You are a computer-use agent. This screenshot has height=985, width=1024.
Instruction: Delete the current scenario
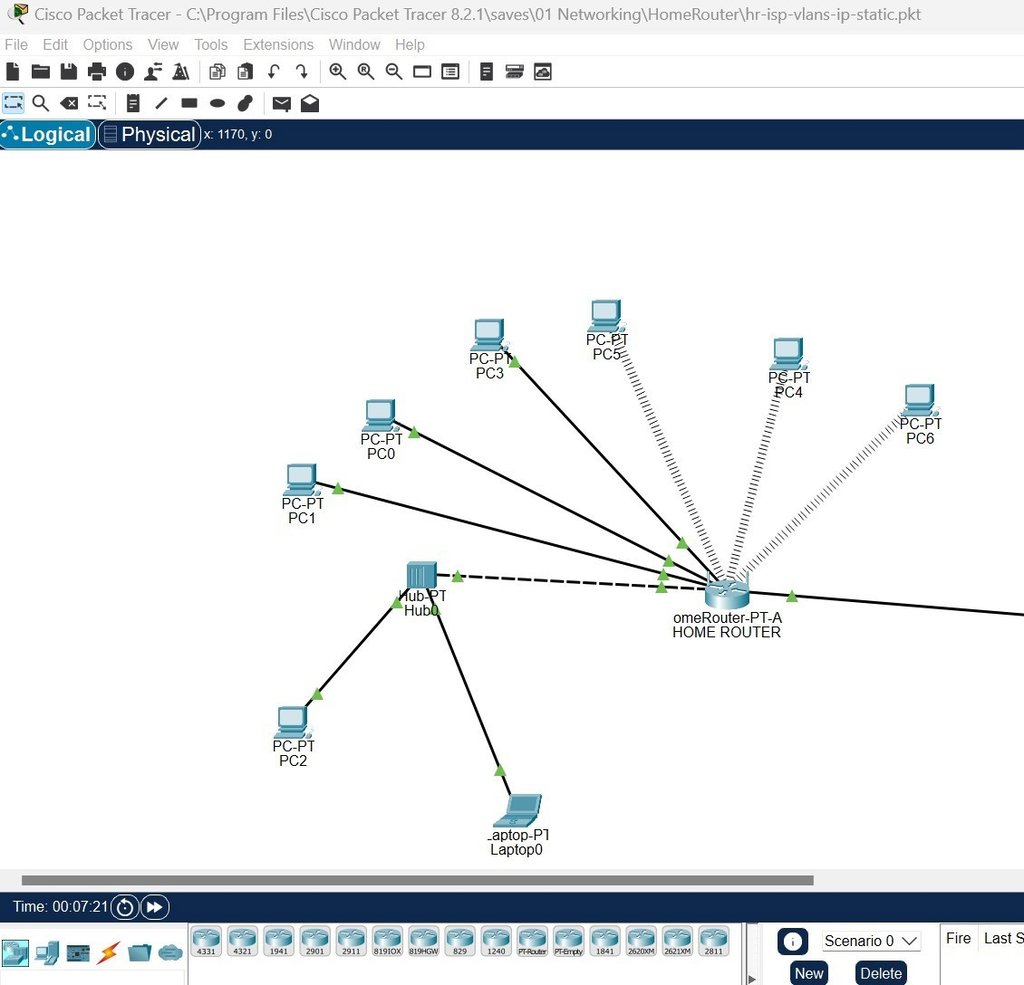[x=881, y=972]
